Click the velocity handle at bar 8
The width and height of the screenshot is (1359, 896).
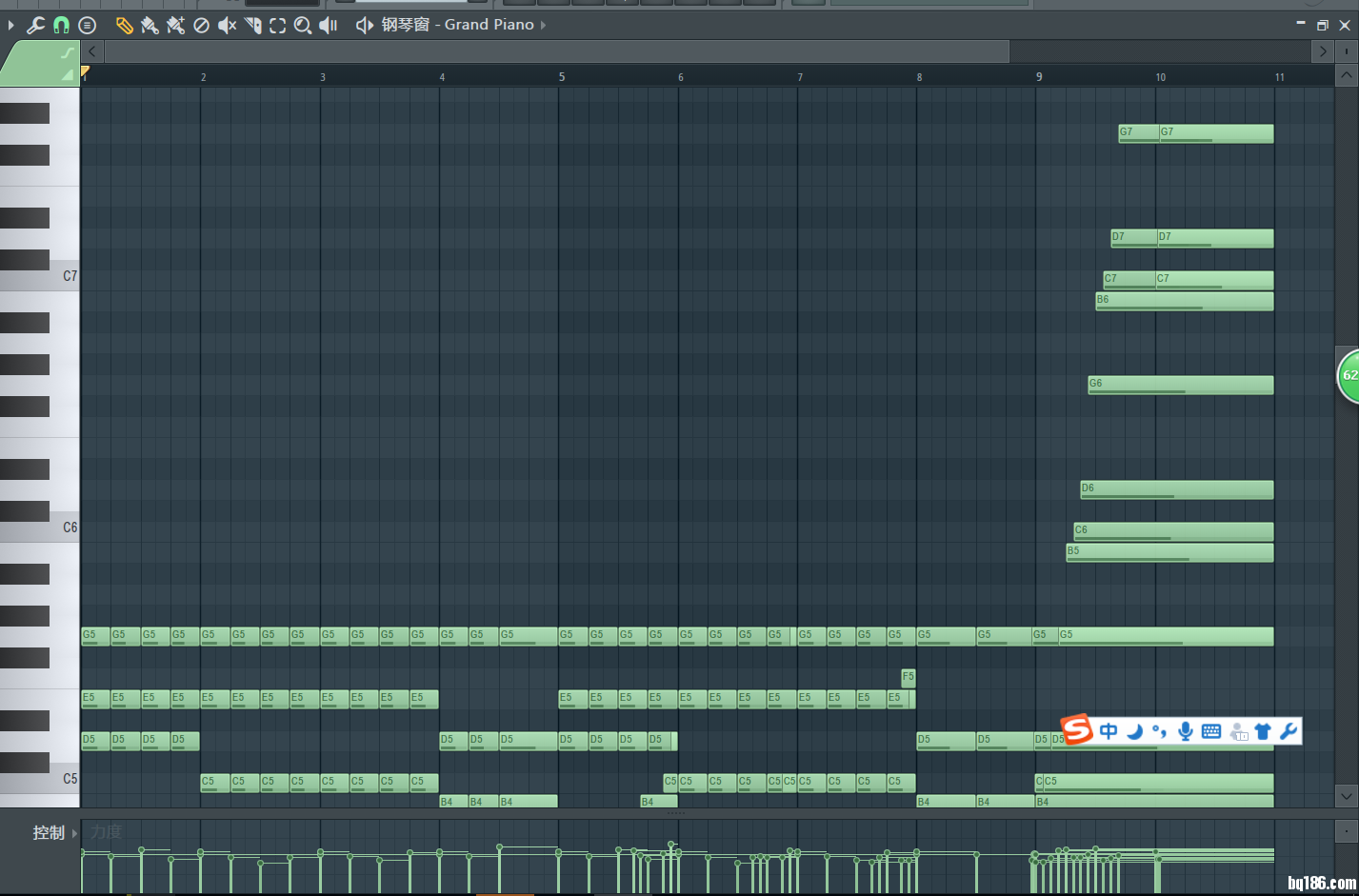click(916, 852)
